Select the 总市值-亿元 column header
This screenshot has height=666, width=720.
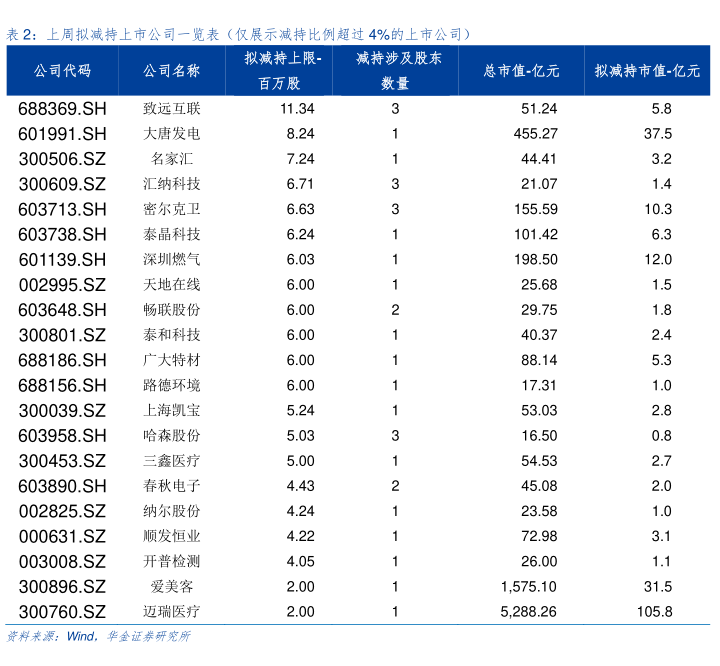521,71
